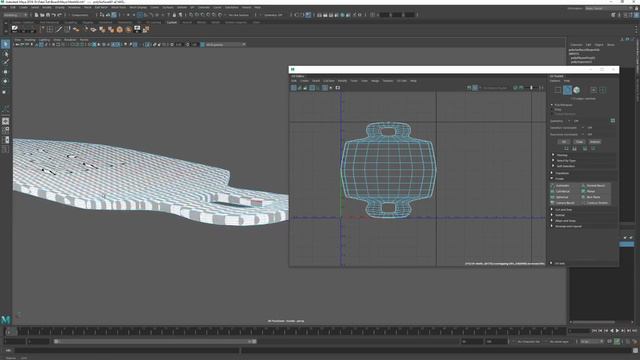
Task: Open the Channels menu in Channel Box
Action: tap(576, 45)
